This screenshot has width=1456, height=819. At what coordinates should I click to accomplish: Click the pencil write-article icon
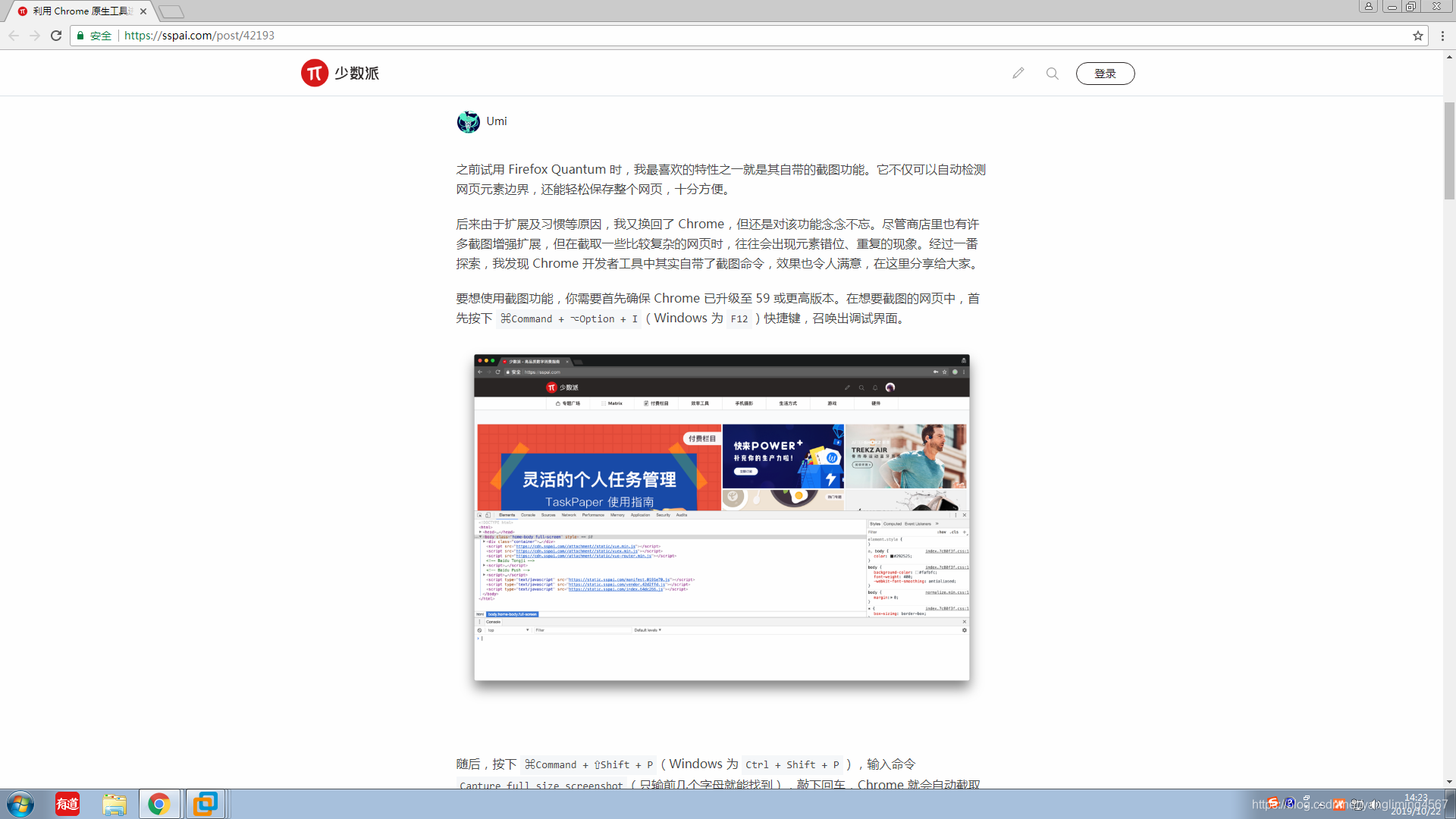[1018, 74]
